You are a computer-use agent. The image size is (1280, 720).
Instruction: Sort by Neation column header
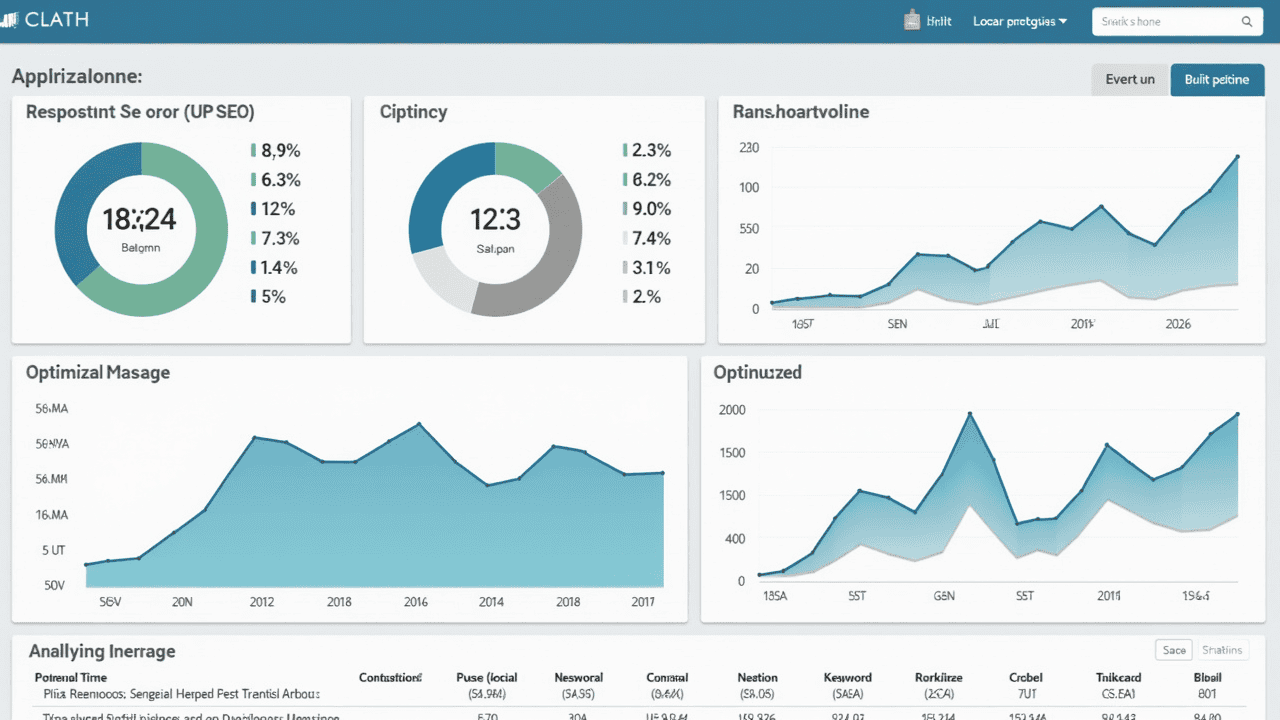[x=757, y=678]
